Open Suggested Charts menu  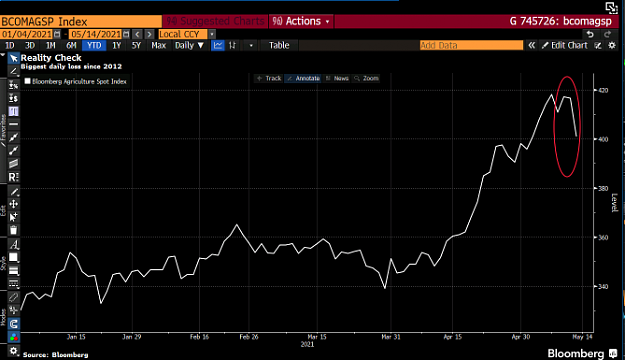(x=215, y=21)
